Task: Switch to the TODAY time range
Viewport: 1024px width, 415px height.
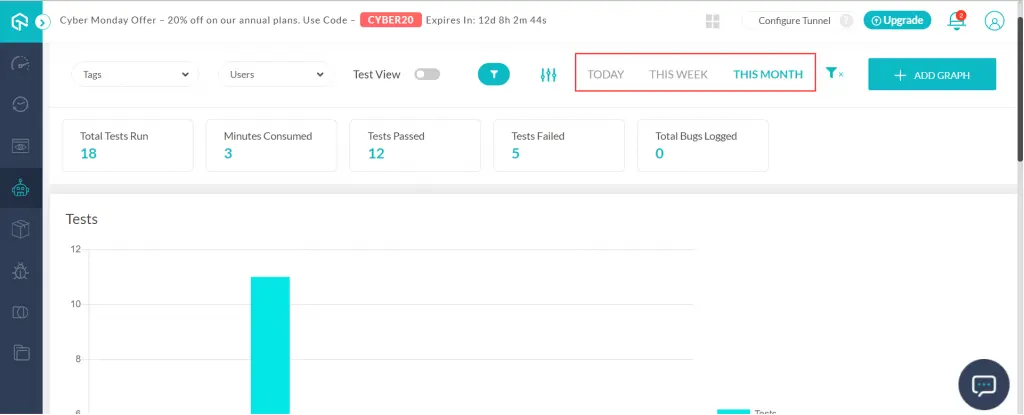Action: point(605,74)
